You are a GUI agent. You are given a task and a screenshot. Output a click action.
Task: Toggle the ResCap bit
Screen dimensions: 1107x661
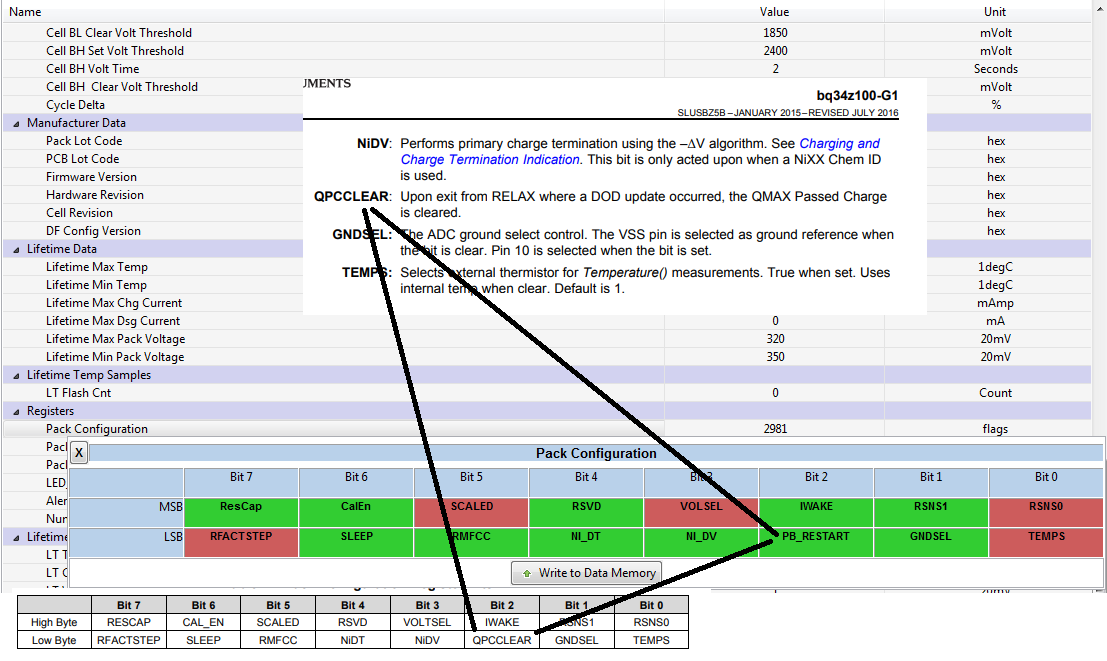pyautogui.click(x=241, y=512)
